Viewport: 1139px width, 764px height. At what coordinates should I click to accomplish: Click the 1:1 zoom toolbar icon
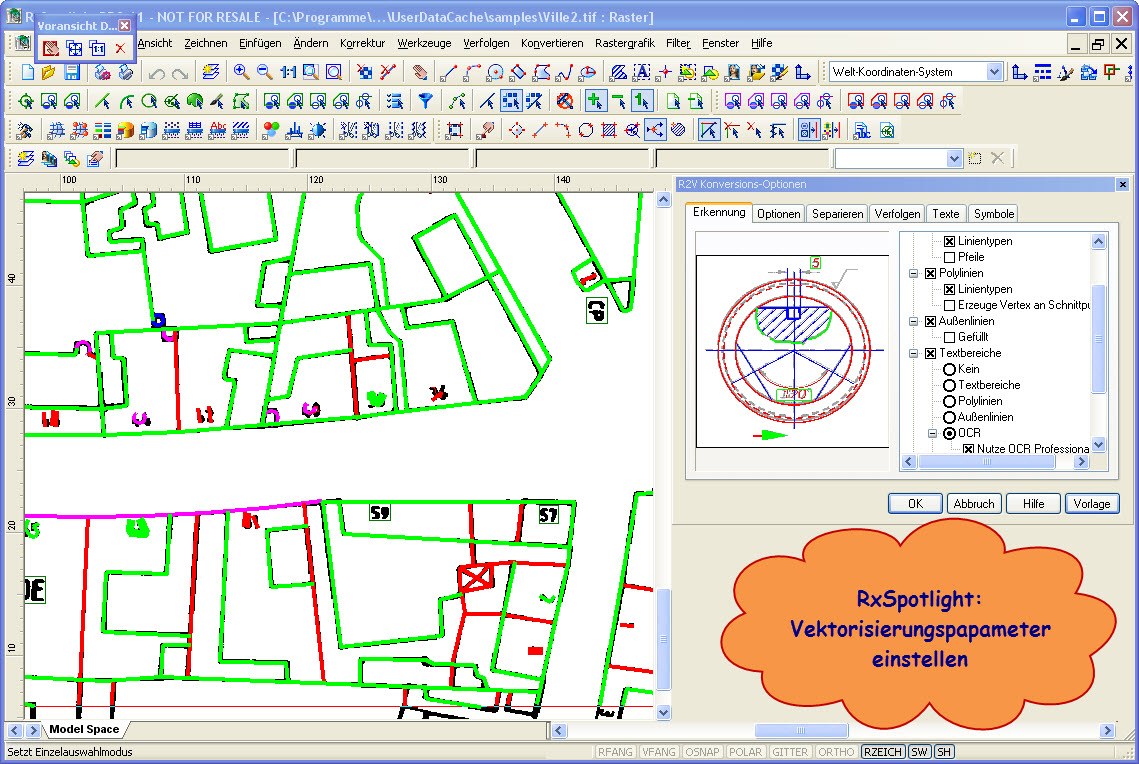[288, 72]
